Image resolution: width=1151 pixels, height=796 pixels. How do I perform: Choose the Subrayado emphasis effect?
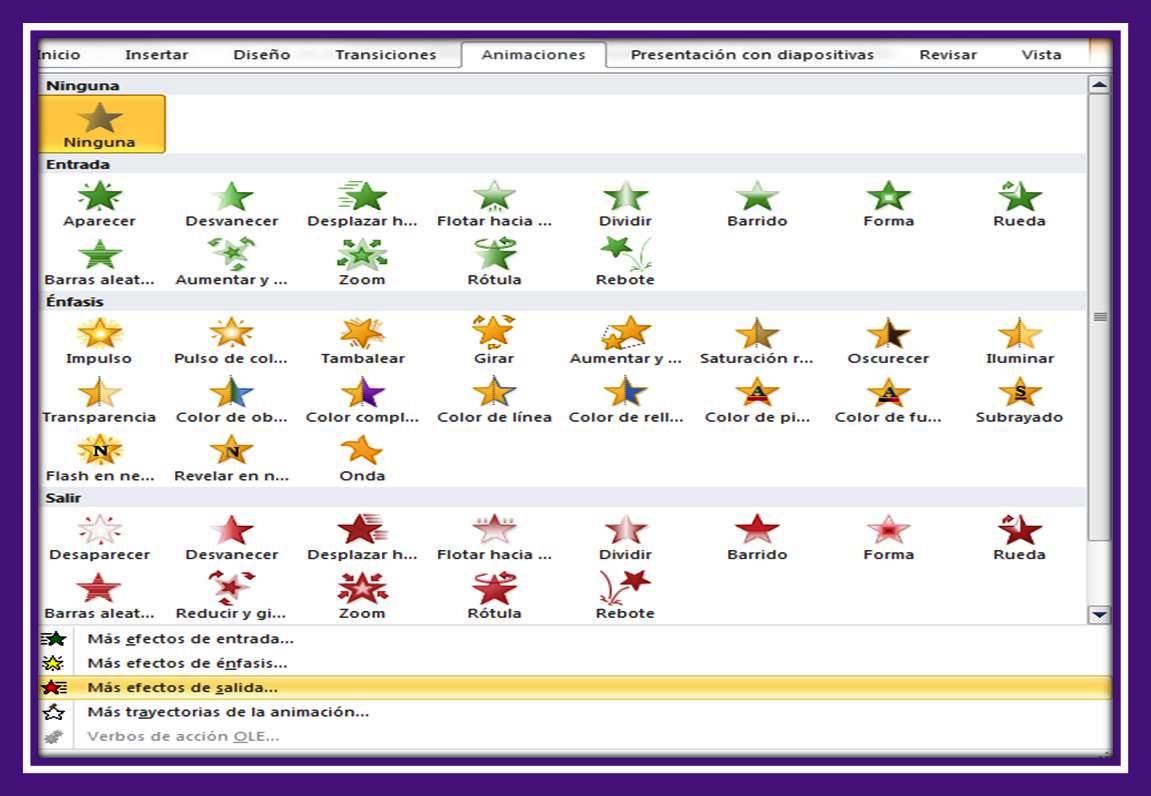[x=1020, y=400]
